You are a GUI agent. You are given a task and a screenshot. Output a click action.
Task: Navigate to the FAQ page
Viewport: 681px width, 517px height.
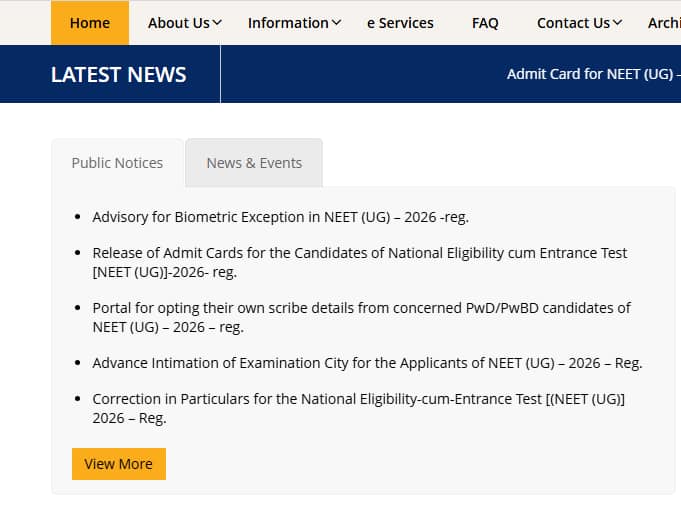pyautogui.click(x=485, y=23)
